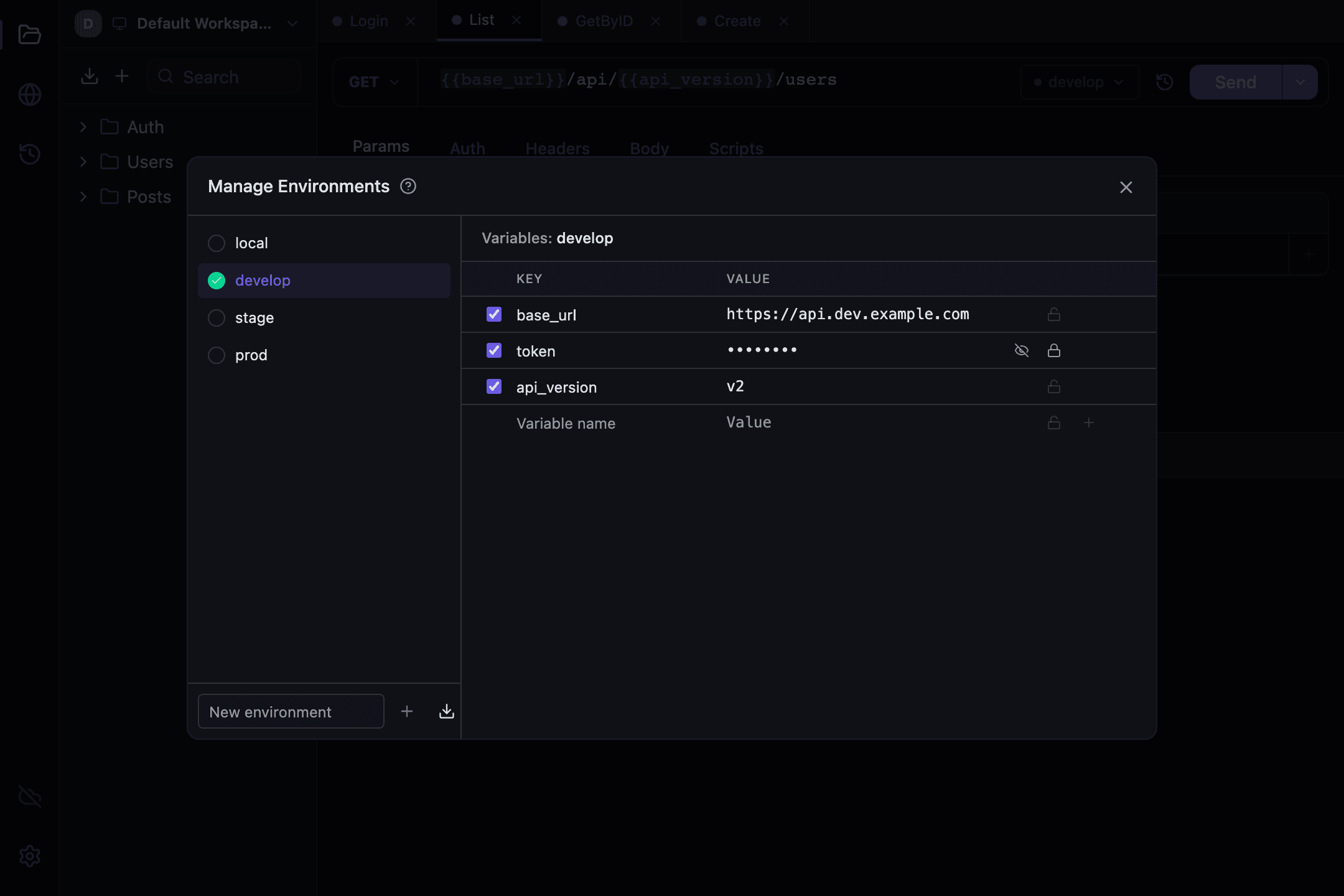The image size is (1344, 896).
Task: Select the local environment radio
Action: coord(217,243)
